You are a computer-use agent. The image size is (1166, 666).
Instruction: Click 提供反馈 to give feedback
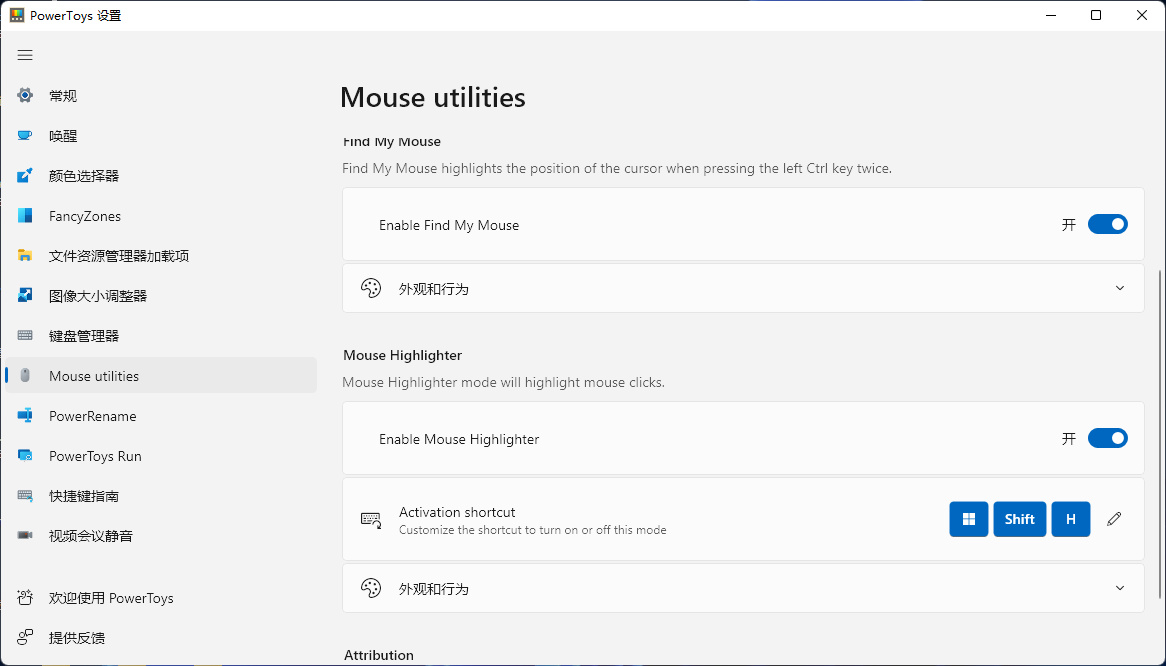tap(76, 638)
